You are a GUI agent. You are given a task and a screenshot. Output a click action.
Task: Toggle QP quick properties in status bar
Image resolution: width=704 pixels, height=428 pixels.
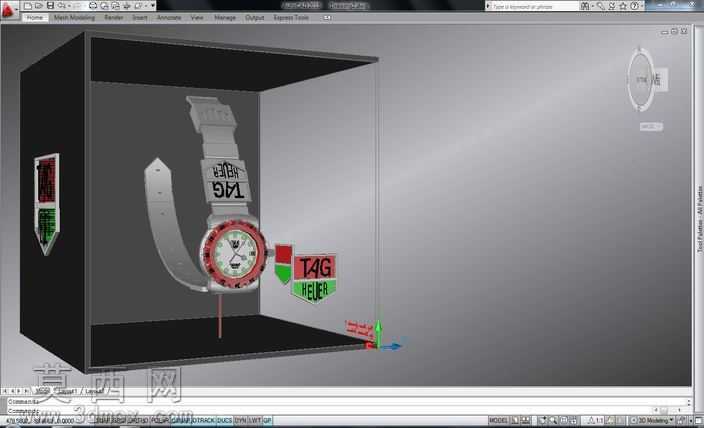[x=267, y=421]
